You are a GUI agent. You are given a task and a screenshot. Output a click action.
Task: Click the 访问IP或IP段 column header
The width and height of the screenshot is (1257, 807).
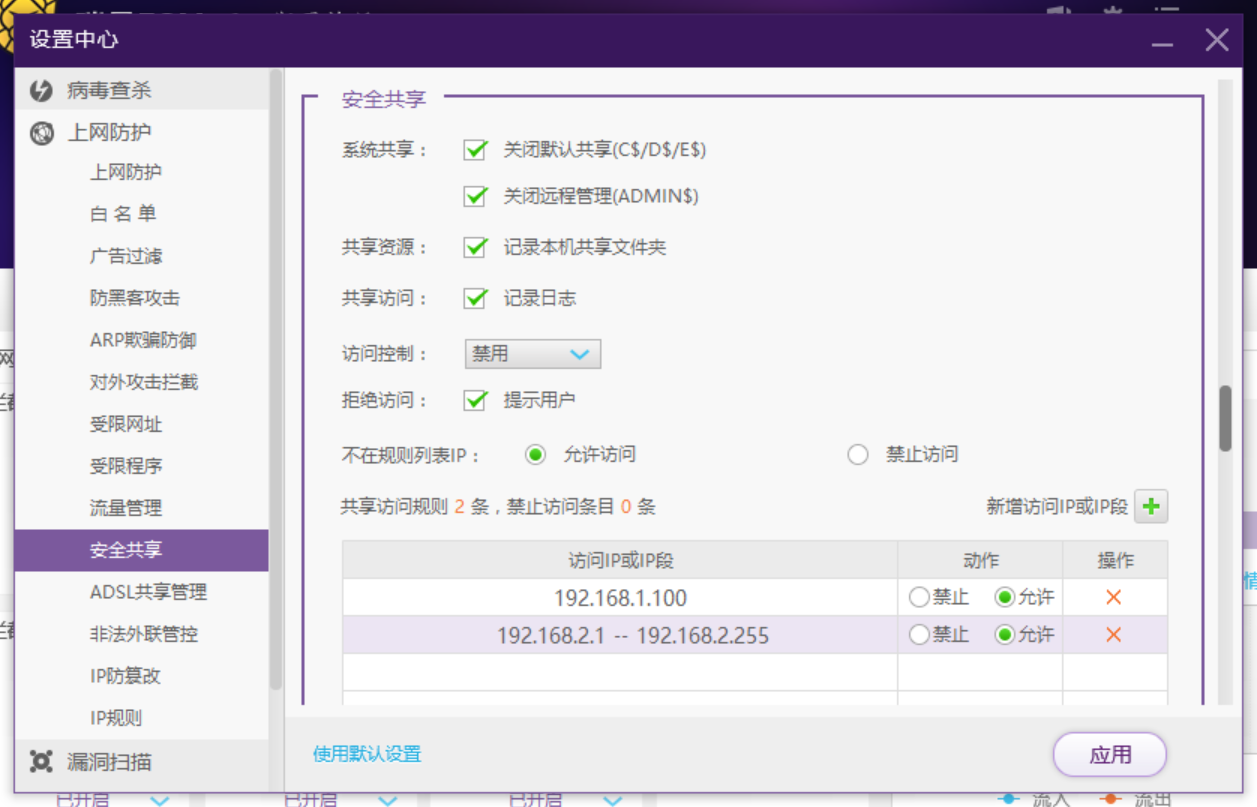[x=620, y=560]
